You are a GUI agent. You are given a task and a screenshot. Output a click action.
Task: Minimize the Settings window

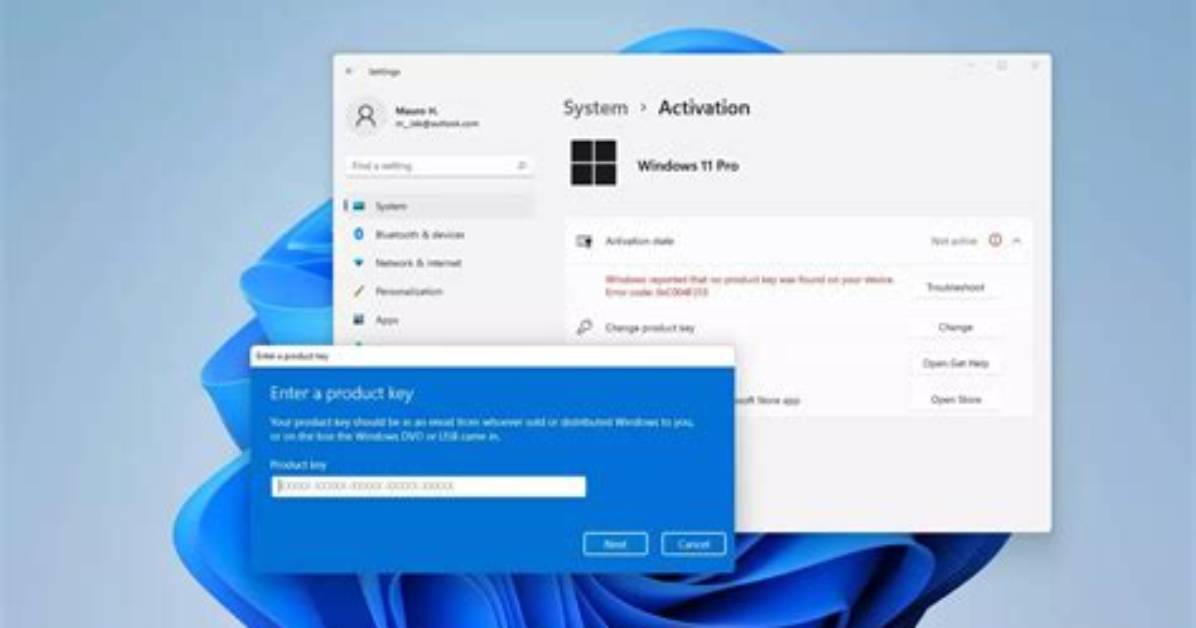970,66
